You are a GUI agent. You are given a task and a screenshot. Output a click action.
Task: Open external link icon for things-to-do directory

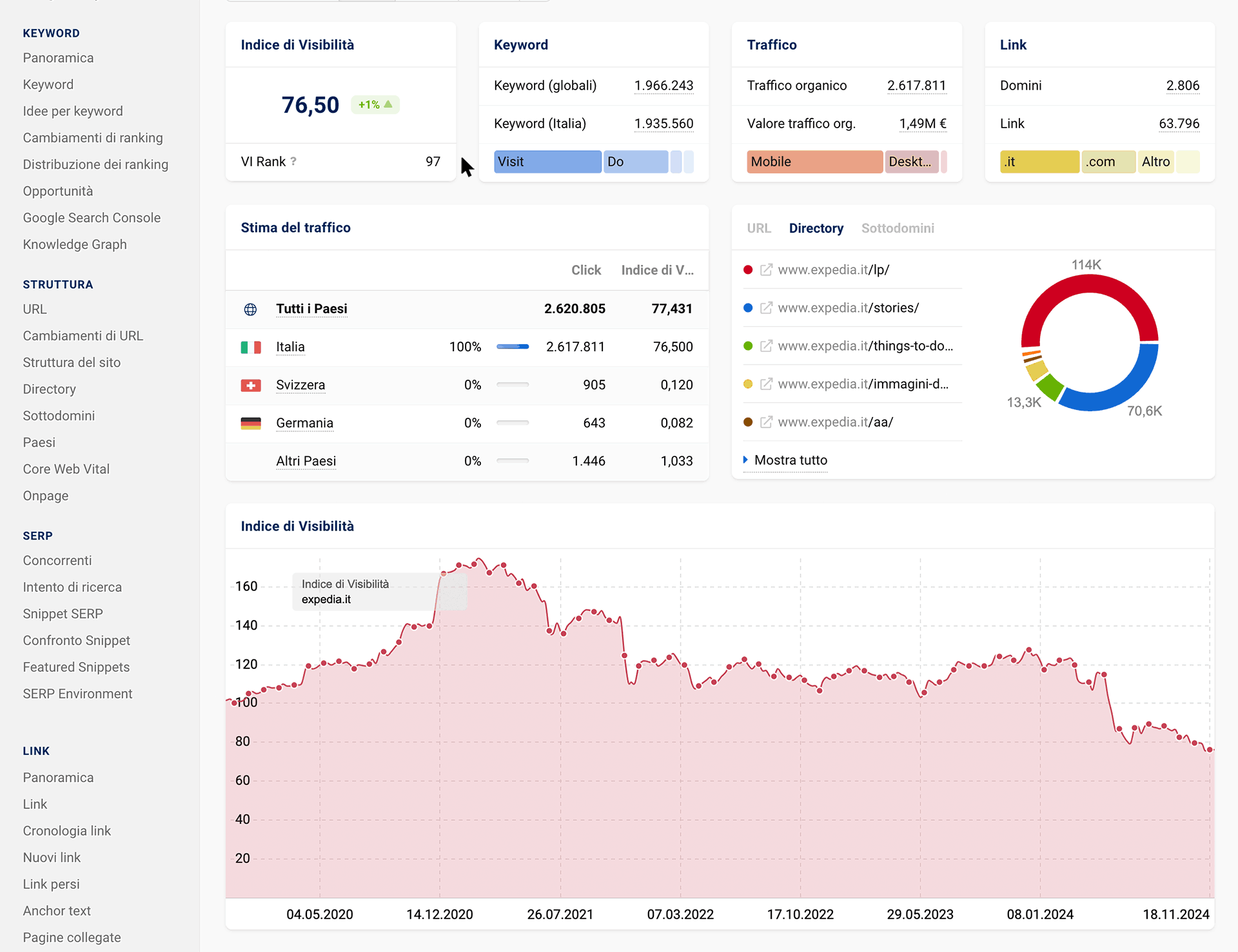766,346
